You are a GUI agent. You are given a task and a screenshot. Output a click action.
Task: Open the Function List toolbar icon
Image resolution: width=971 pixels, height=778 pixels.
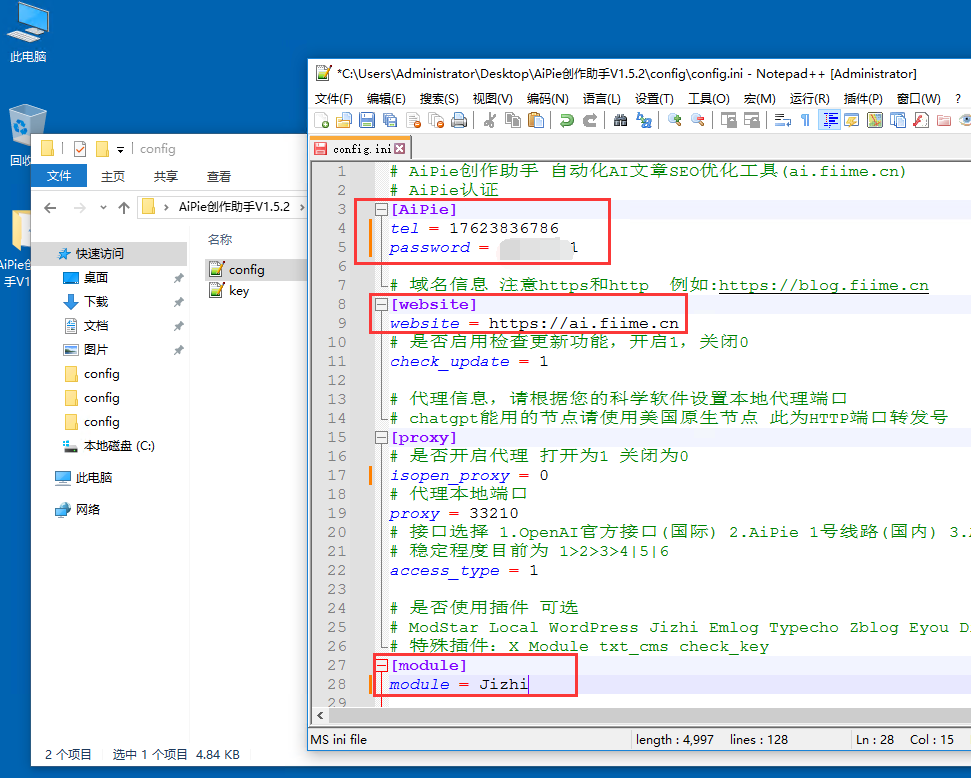click(x=921, y=120)
